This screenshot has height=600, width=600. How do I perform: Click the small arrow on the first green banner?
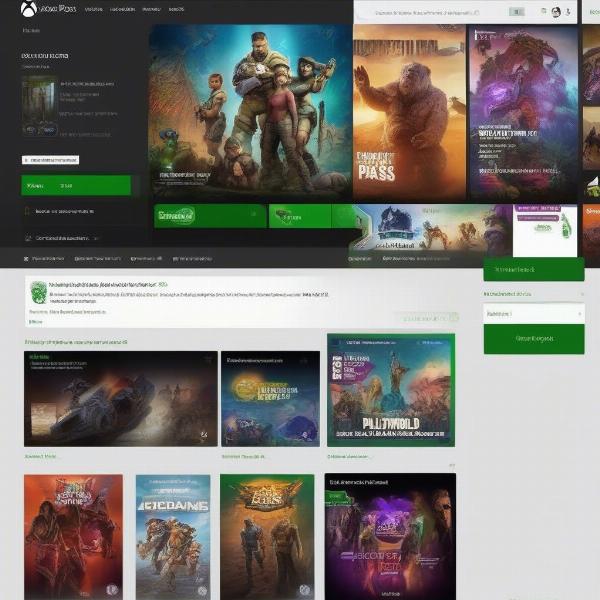[253, 214]
